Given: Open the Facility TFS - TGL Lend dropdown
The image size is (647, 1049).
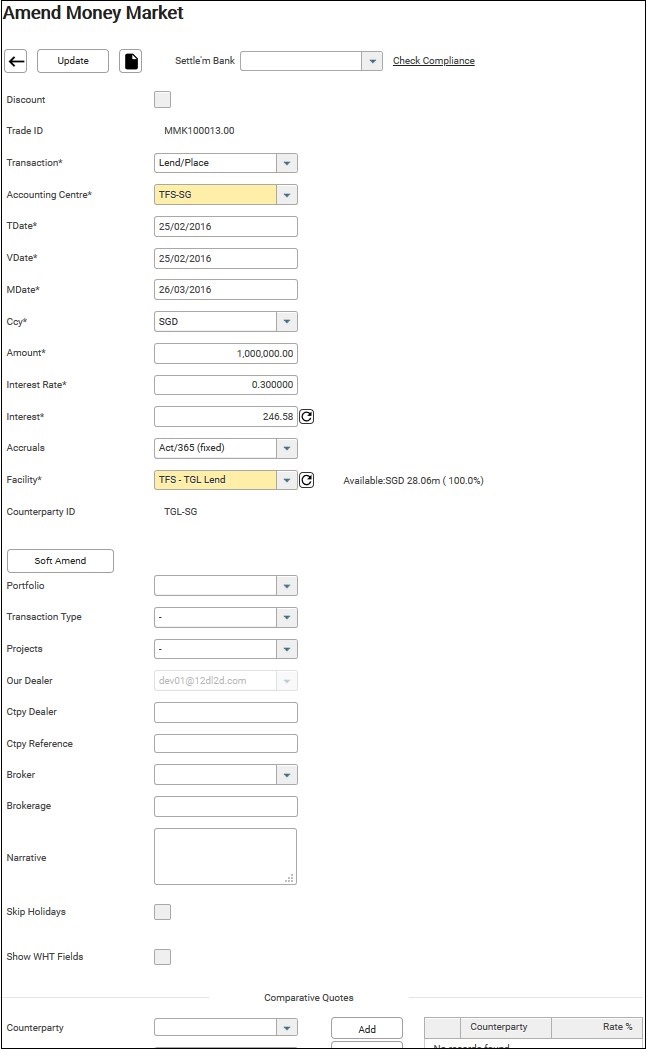Looking at the screenshot, I should tap(287, 480).
